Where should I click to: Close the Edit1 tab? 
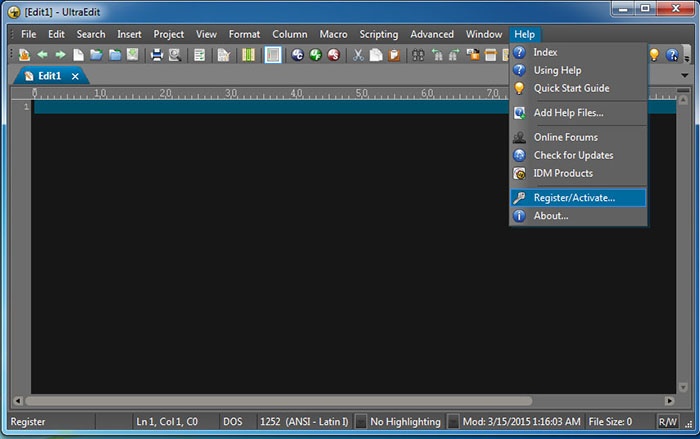(x=75, y=77)
